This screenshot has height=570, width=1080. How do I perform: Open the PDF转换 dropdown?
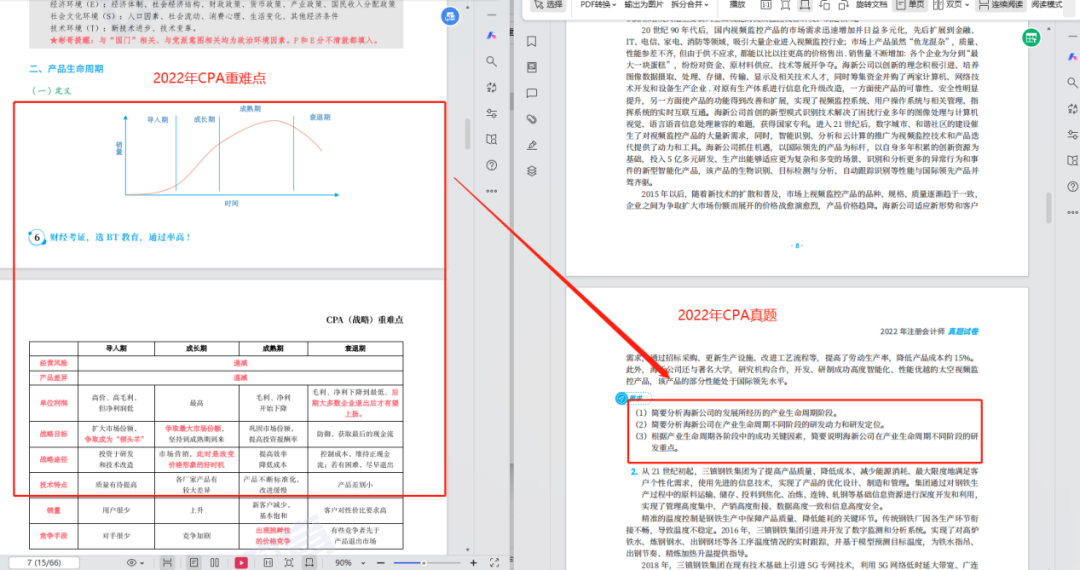tap(599, 4)
